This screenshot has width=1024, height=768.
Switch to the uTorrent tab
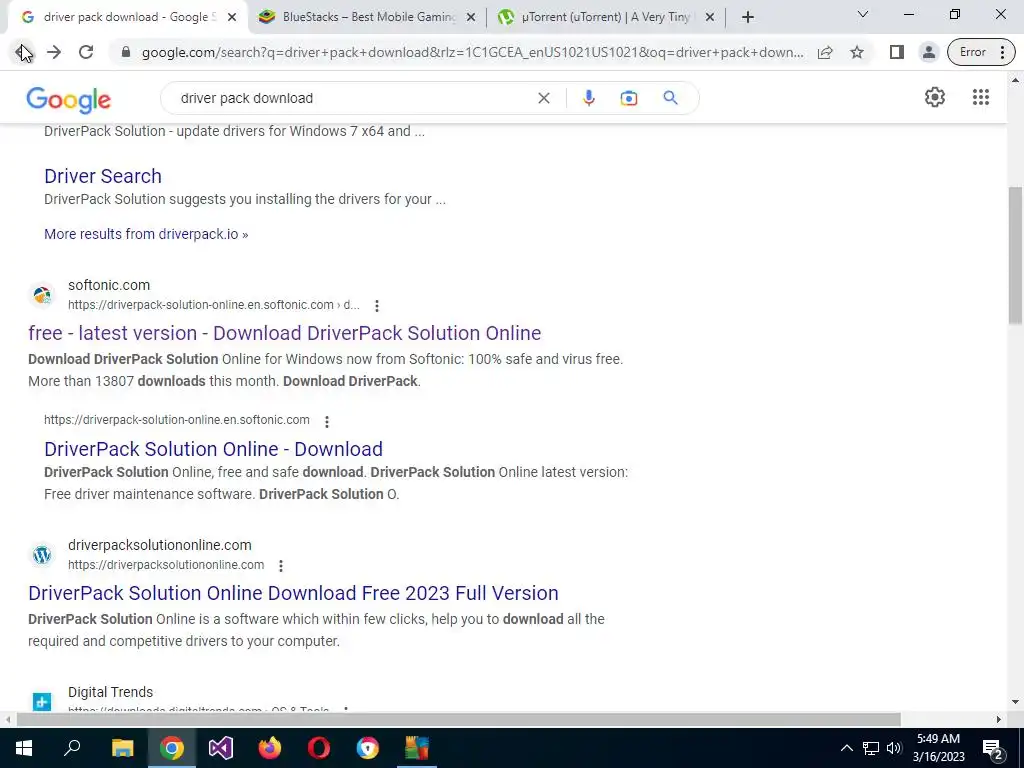(x=605, y=17)
